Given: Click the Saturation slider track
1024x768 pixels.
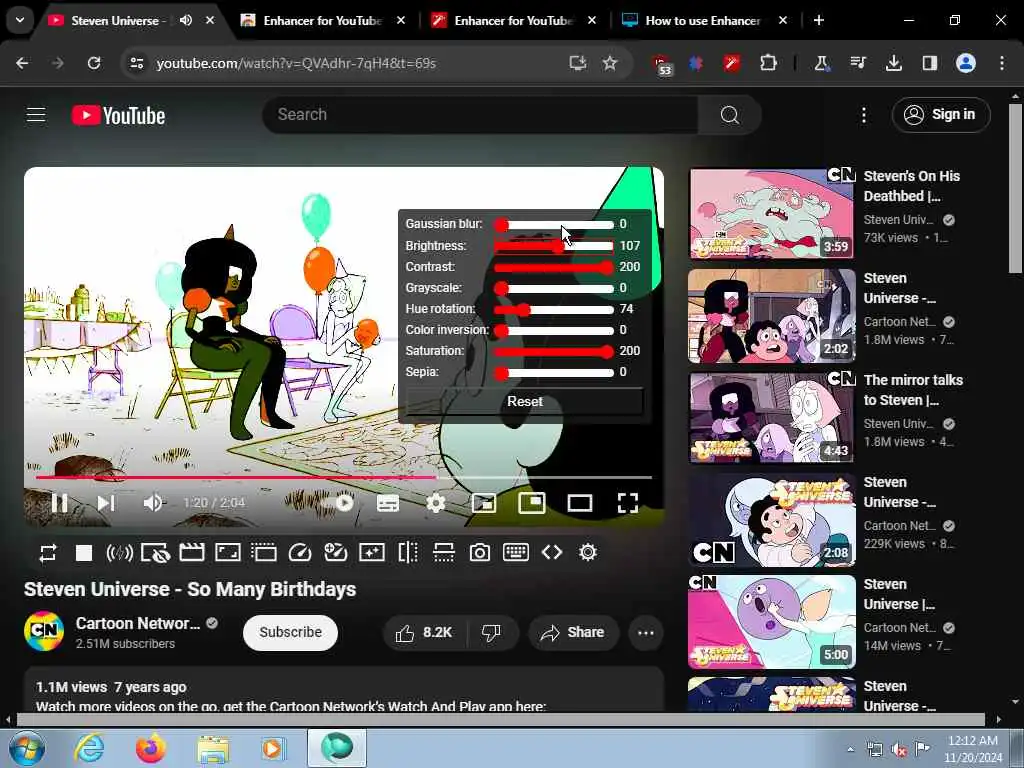Looking at the screenshot, I should [x=554, y=351].
